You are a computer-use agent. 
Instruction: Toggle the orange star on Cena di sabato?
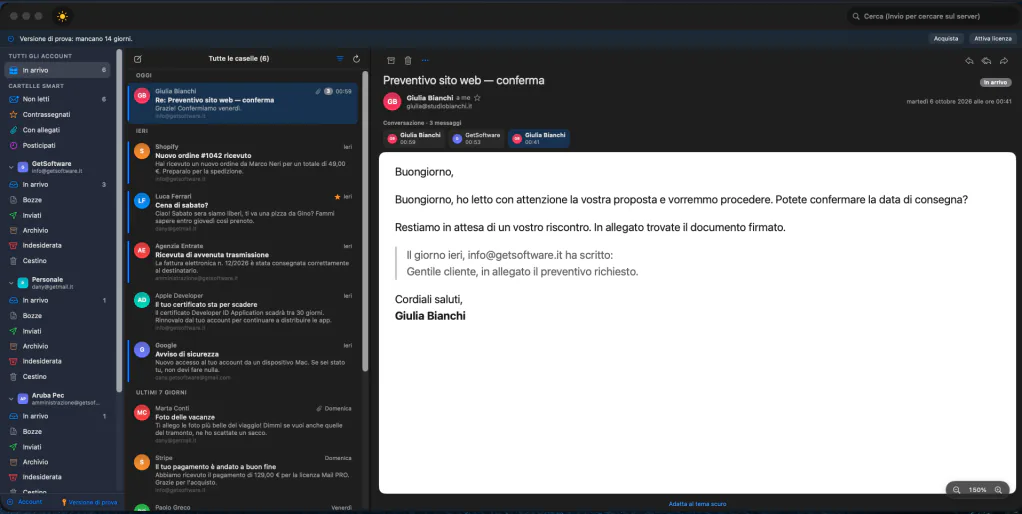[x=337, y=196]
